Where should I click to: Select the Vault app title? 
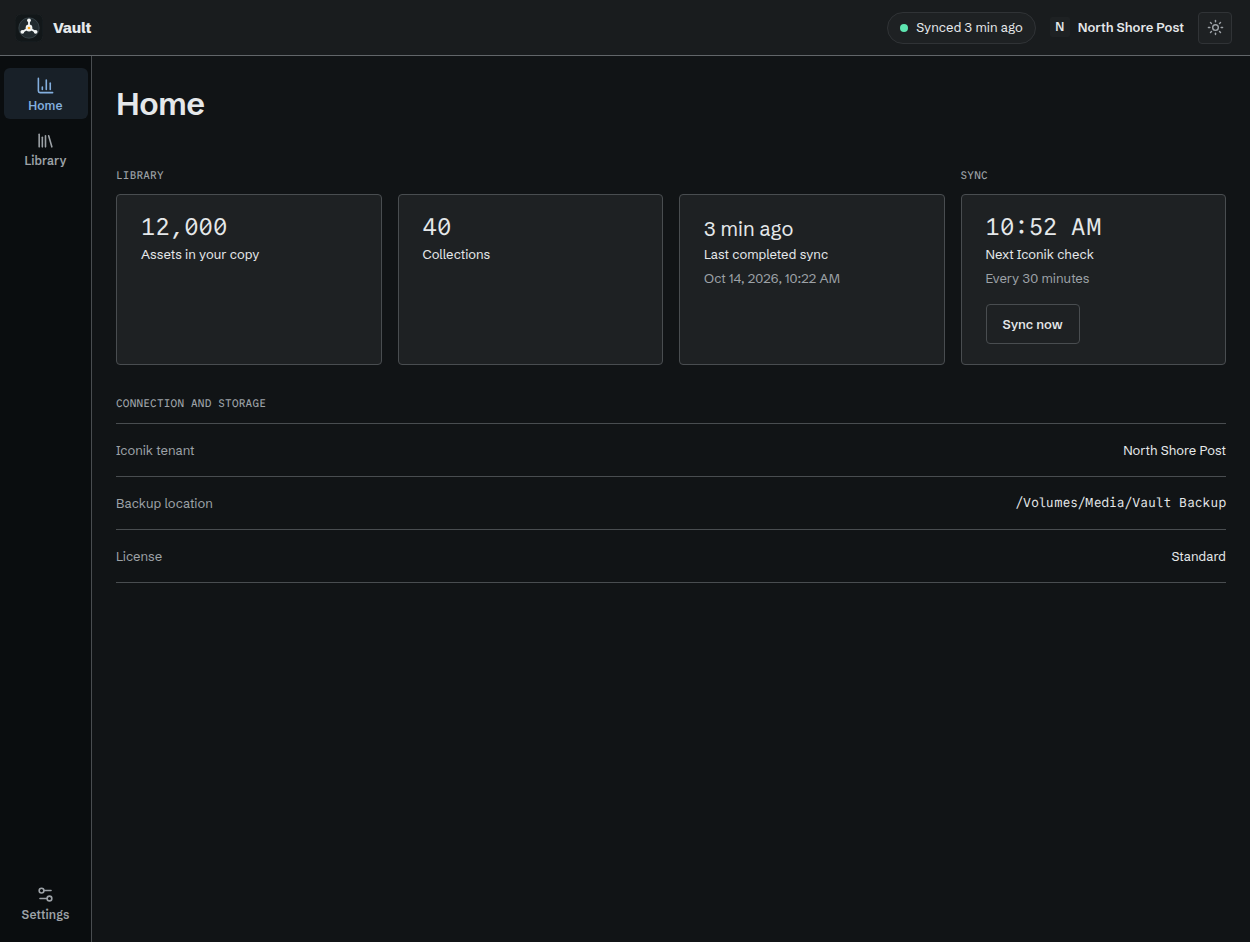click(x=72, y=28)
